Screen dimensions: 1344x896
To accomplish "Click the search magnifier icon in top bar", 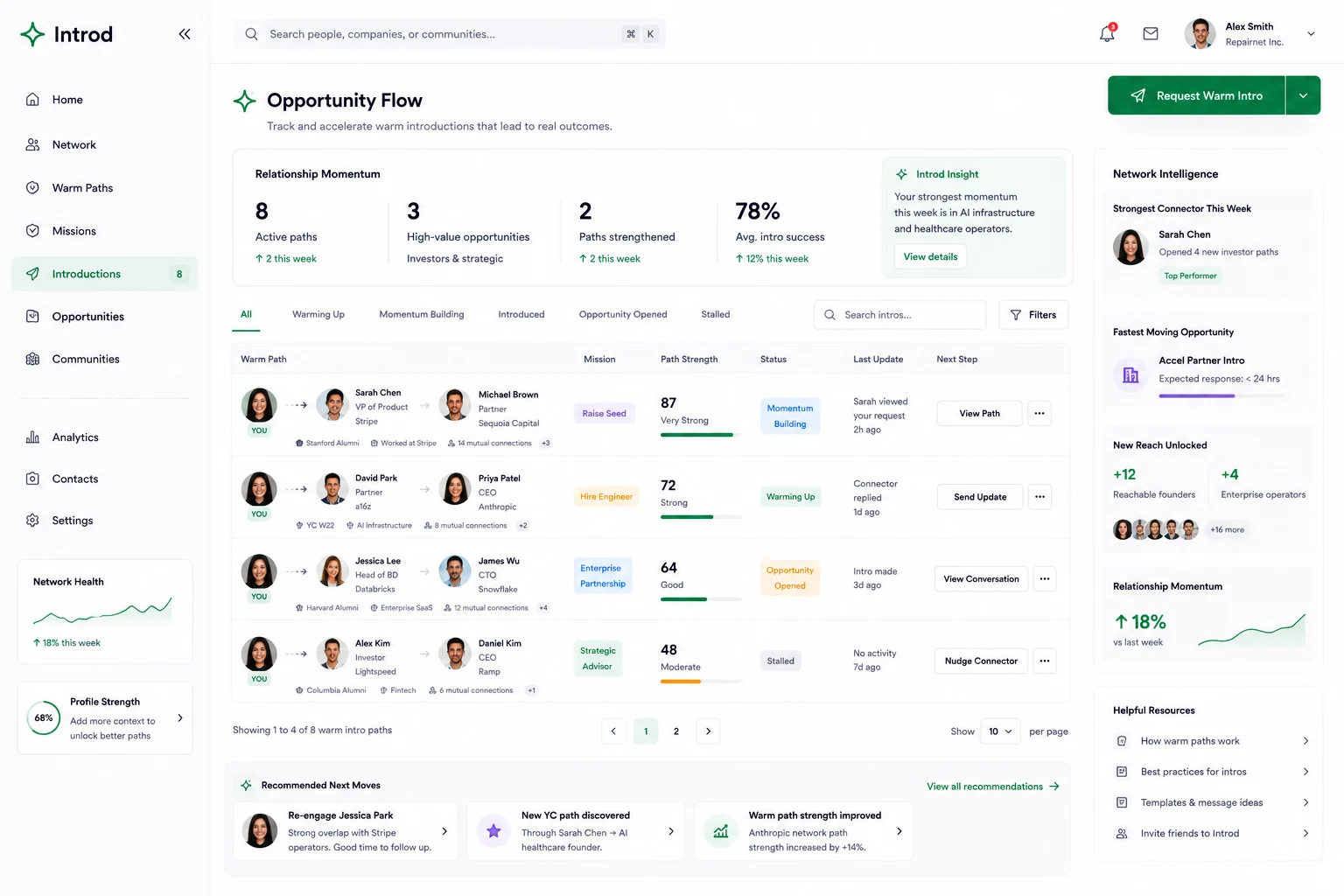I will pos(251,34).
